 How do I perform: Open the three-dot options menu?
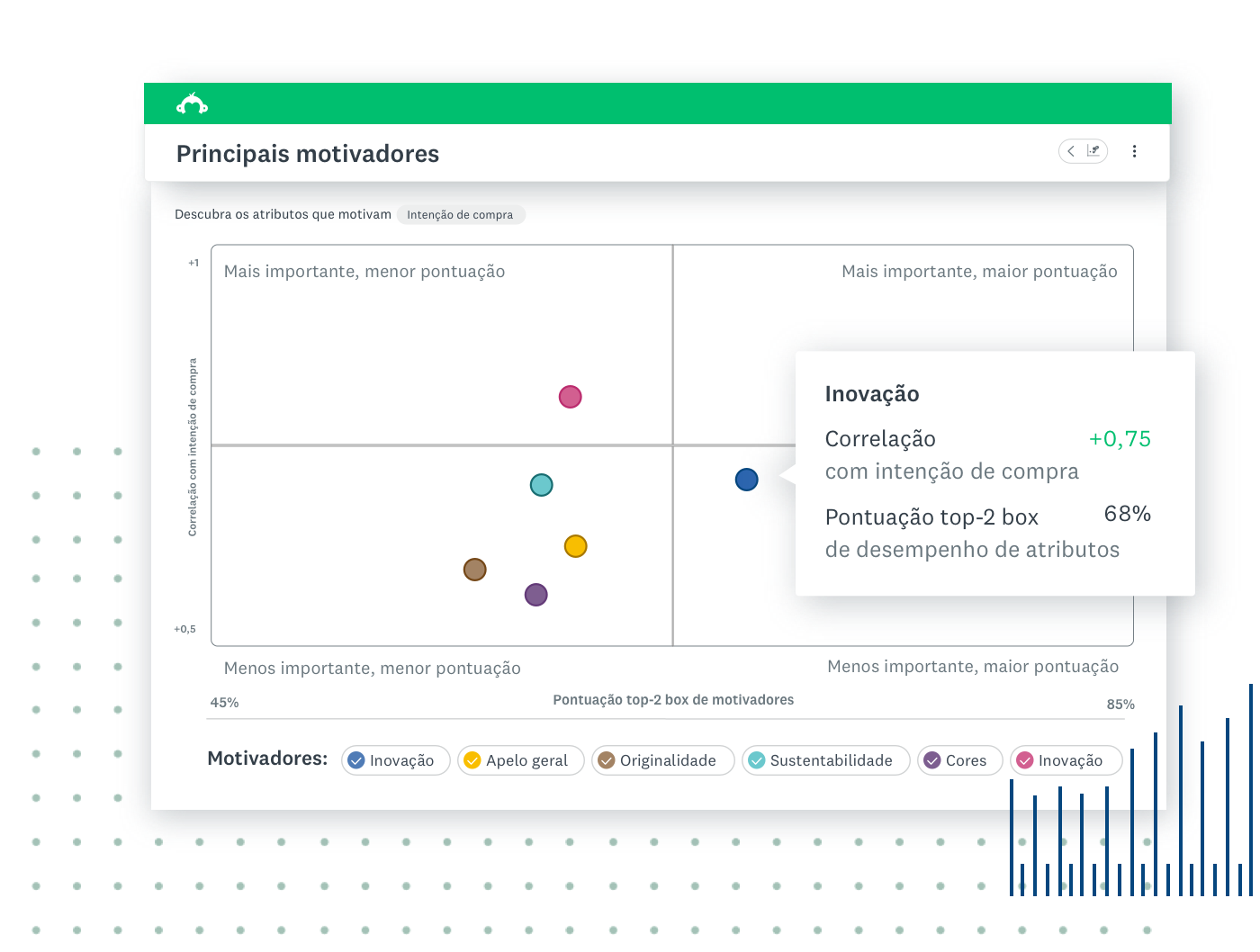click(x=1134, y=151)
